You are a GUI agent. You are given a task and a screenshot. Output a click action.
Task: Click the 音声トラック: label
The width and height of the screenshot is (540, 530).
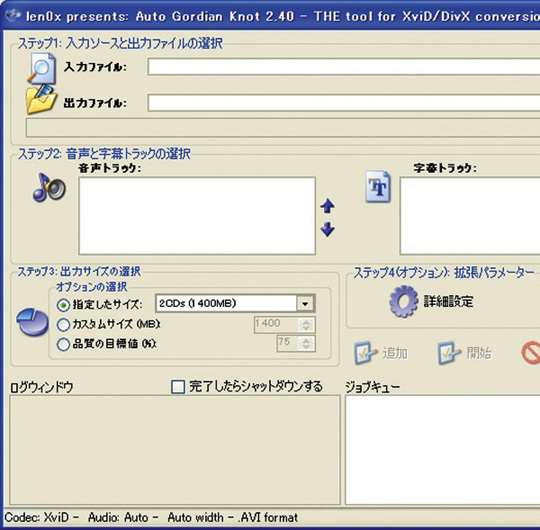110,168
